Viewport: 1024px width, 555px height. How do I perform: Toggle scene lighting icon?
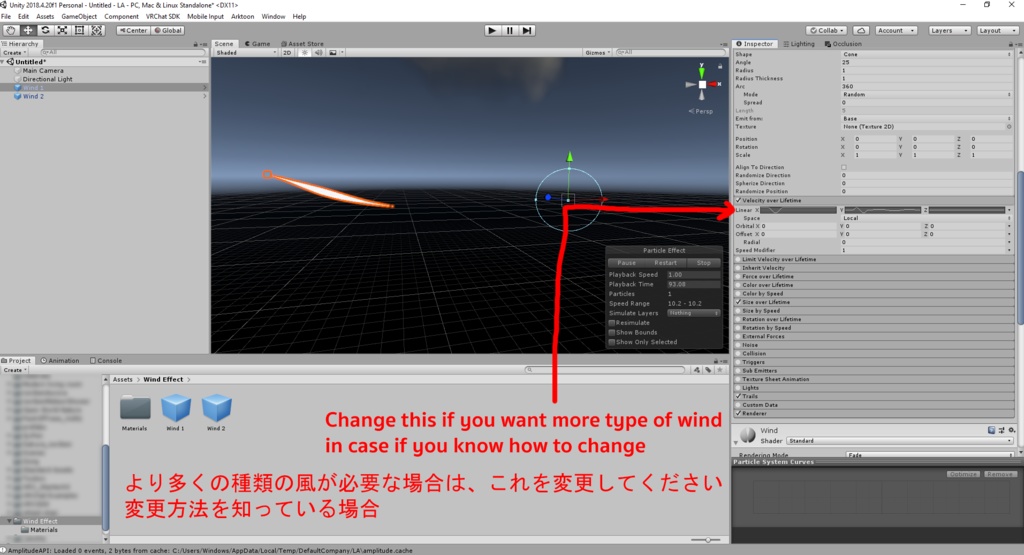click(304, 52)
